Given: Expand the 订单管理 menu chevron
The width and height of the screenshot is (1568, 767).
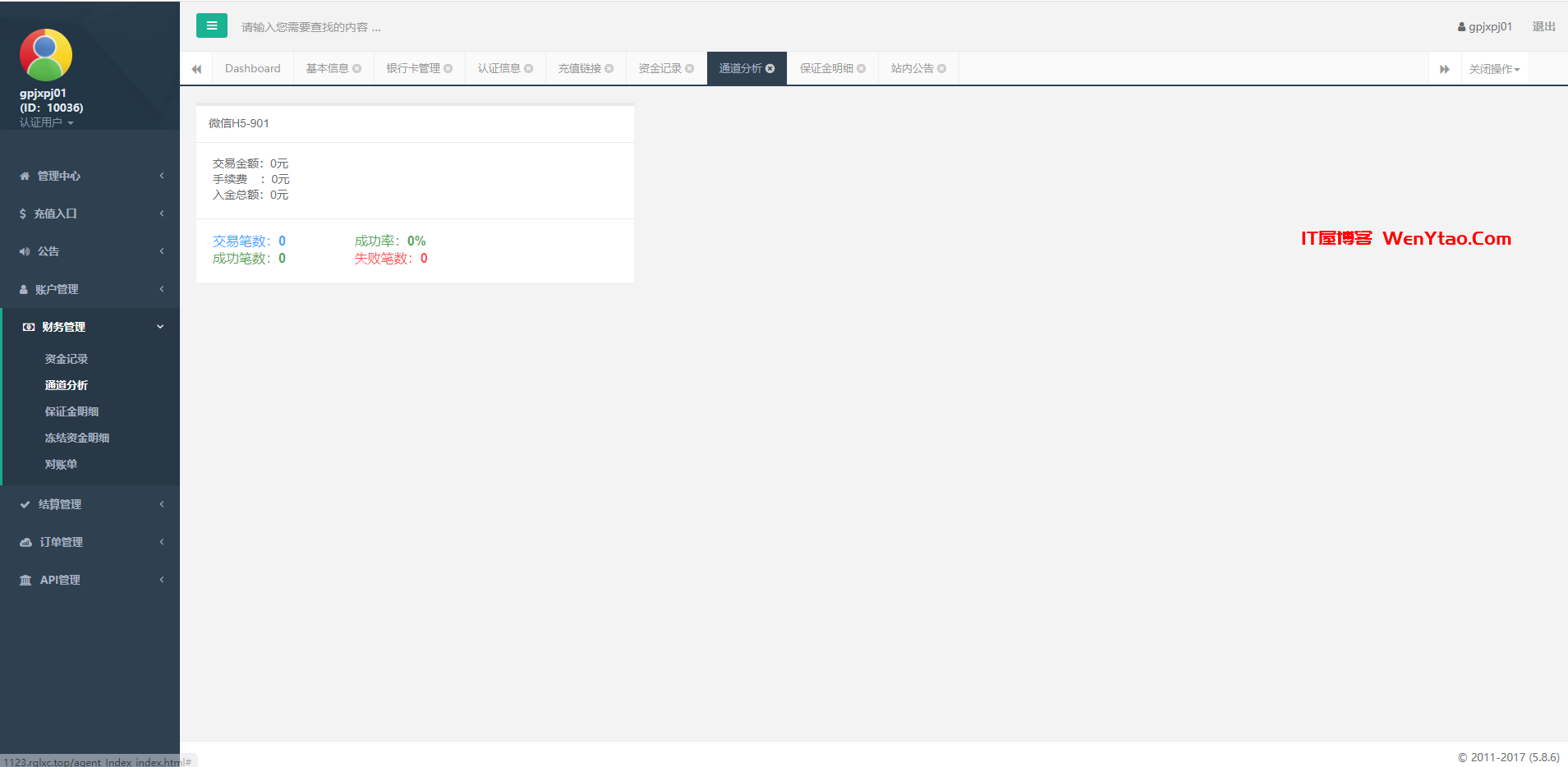Looking at the screenshot, I should click(162, 542).
